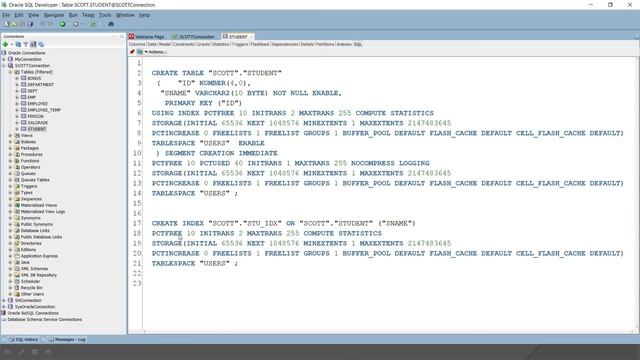
Task: Click the binoculars Find DB Object icon
Action: (111, 24)
